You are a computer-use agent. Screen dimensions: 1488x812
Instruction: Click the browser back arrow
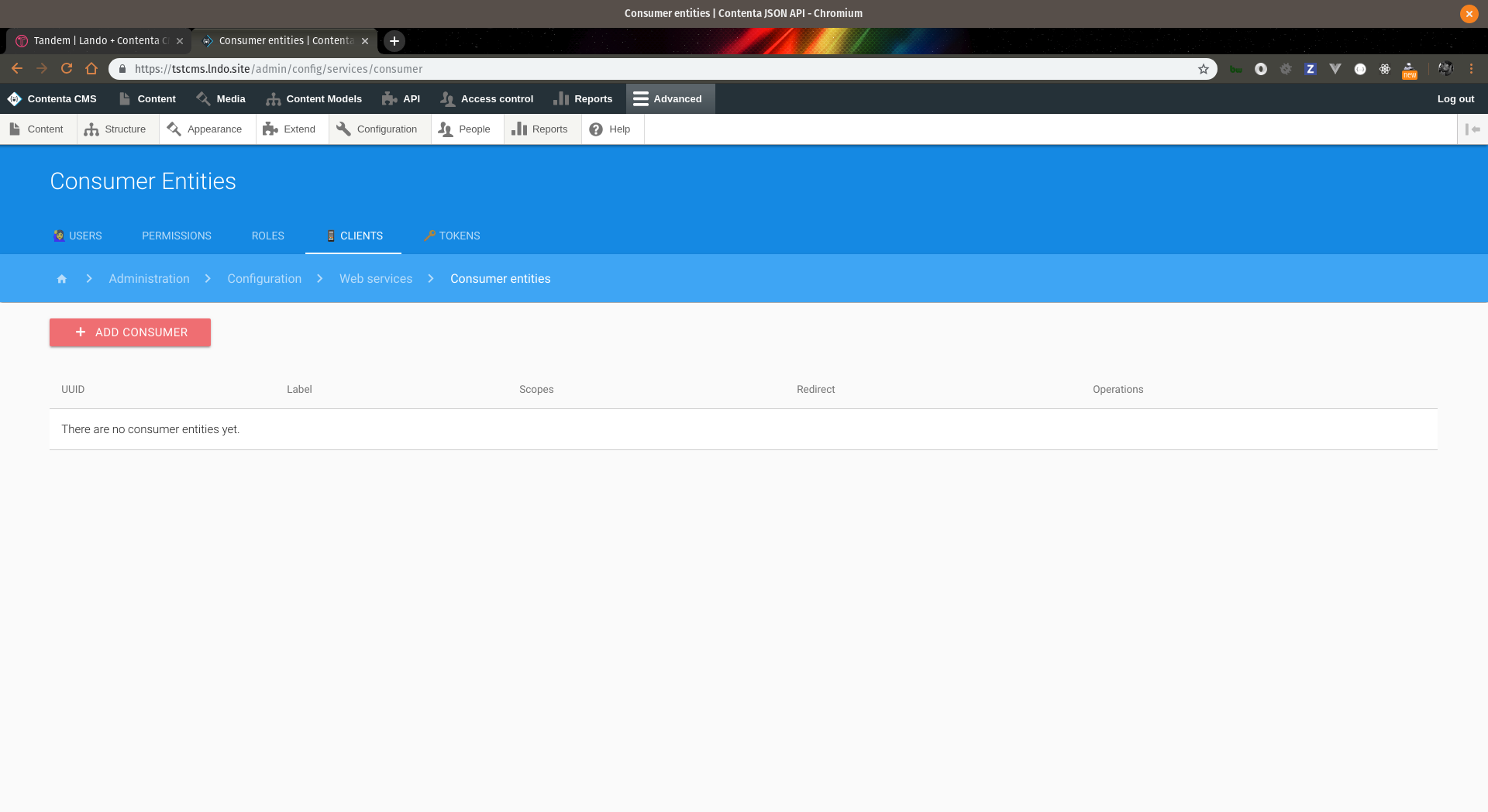pos(17,69)
